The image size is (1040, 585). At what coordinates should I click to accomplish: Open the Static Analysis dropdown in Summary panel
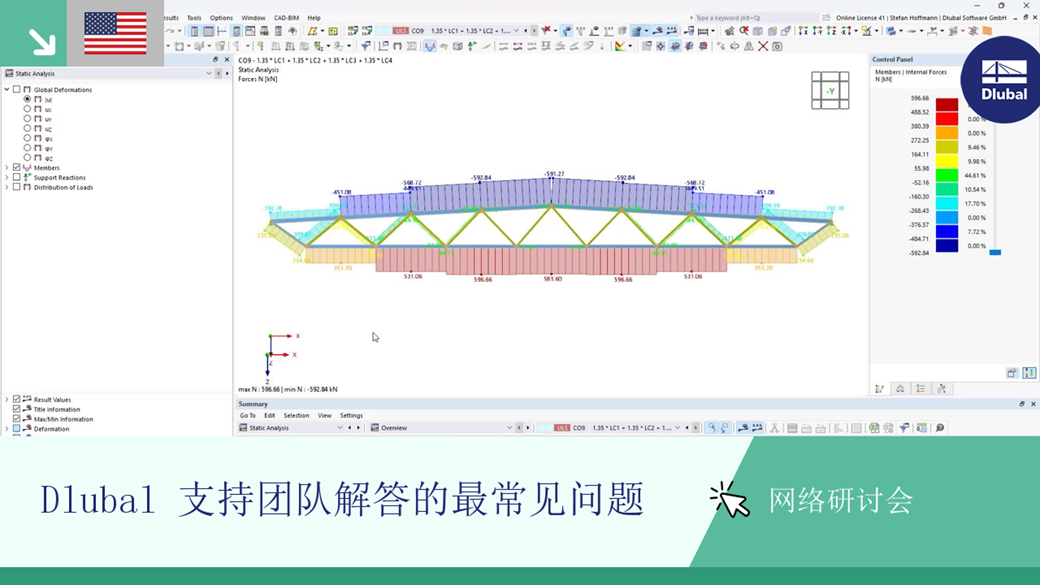point(340,428)
